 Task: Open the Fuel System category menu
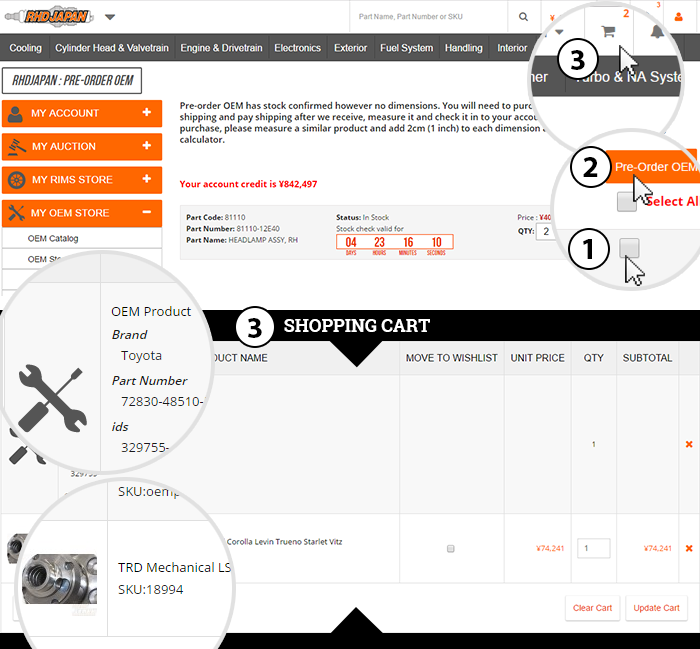[407, 48]
